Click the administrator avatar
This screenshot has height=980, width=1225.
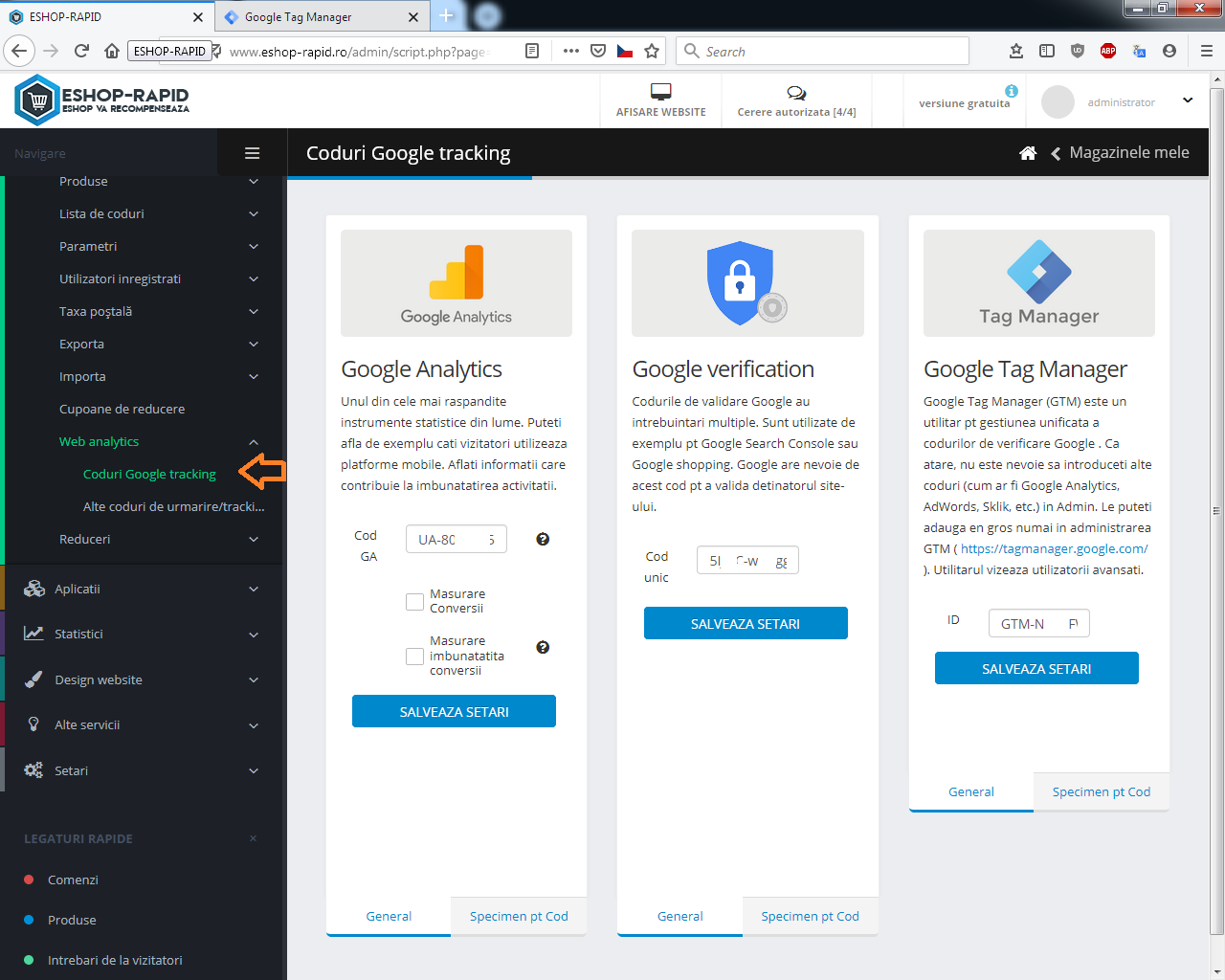pos(1058,101)
